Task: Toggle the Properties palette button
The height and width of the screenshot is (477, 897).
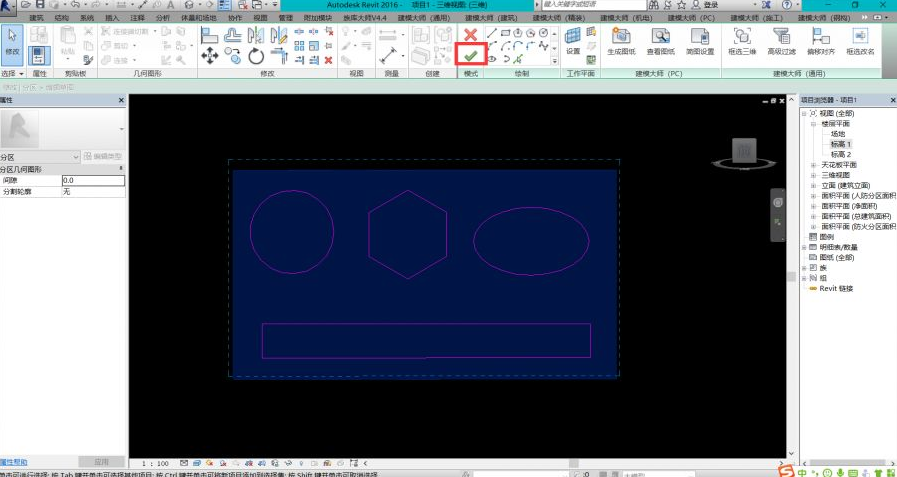Action: point(39,56)
